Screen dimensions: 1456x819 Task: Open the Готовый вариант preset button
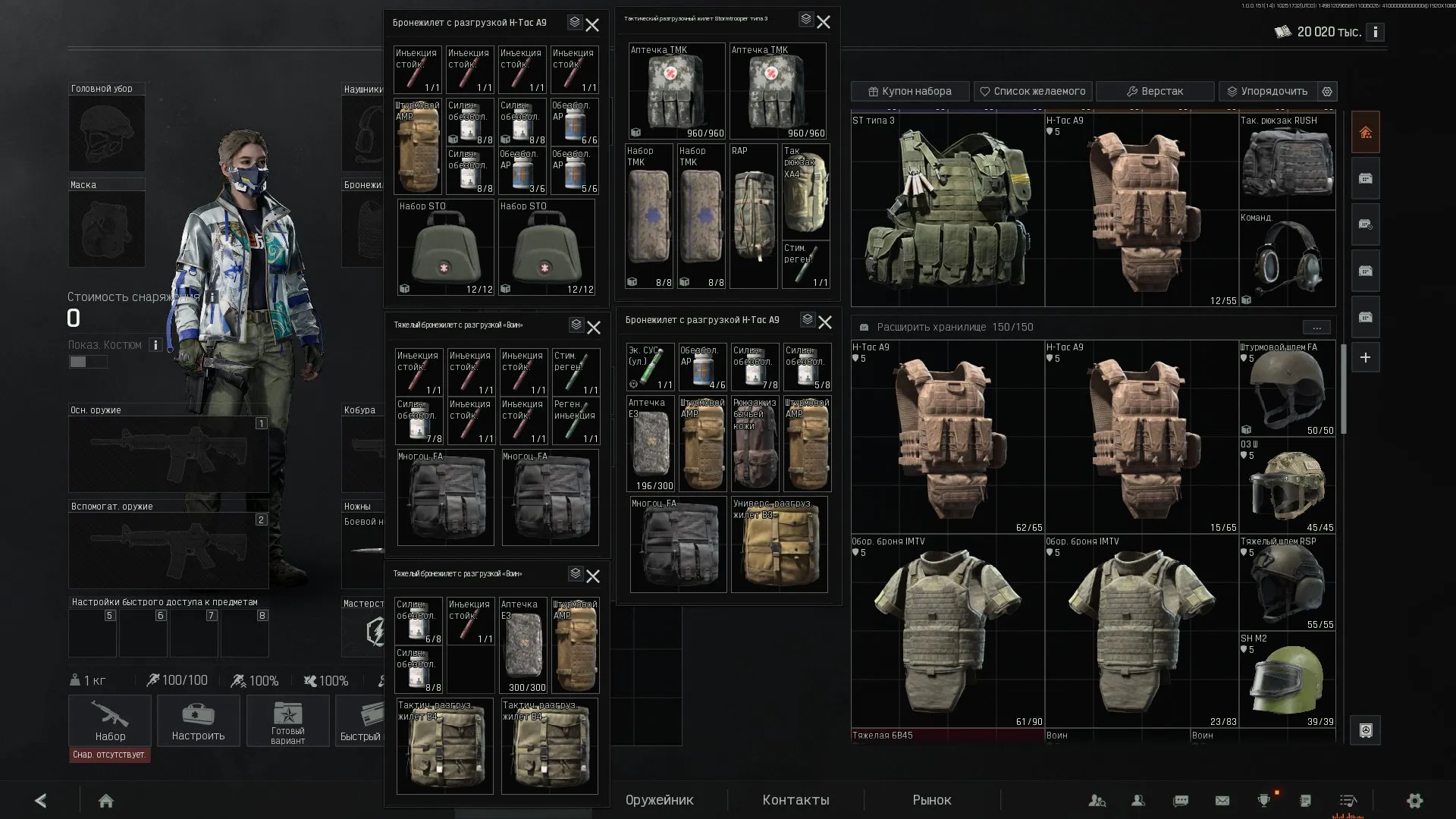pyautogui.click(x=287, y=720)
